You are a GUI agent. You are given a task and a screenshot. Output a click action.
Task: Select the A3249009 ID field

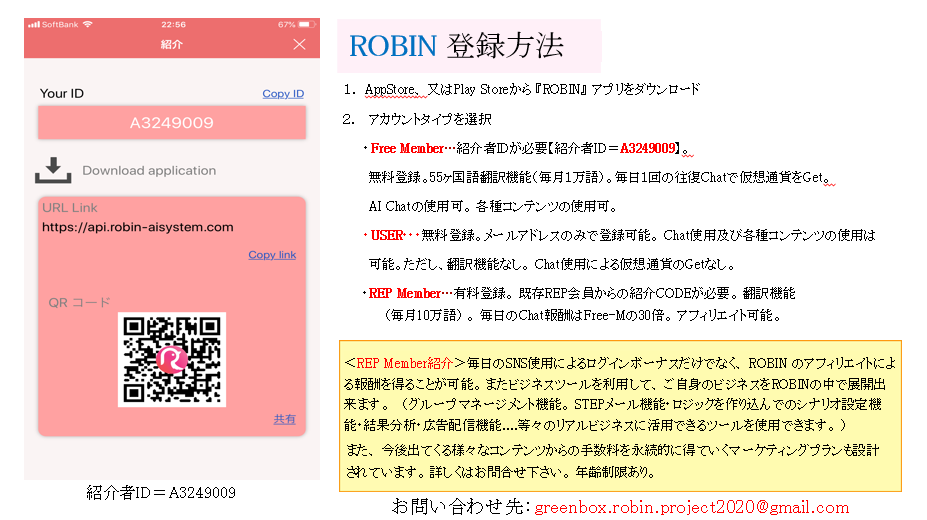click(x=172, y=122)
